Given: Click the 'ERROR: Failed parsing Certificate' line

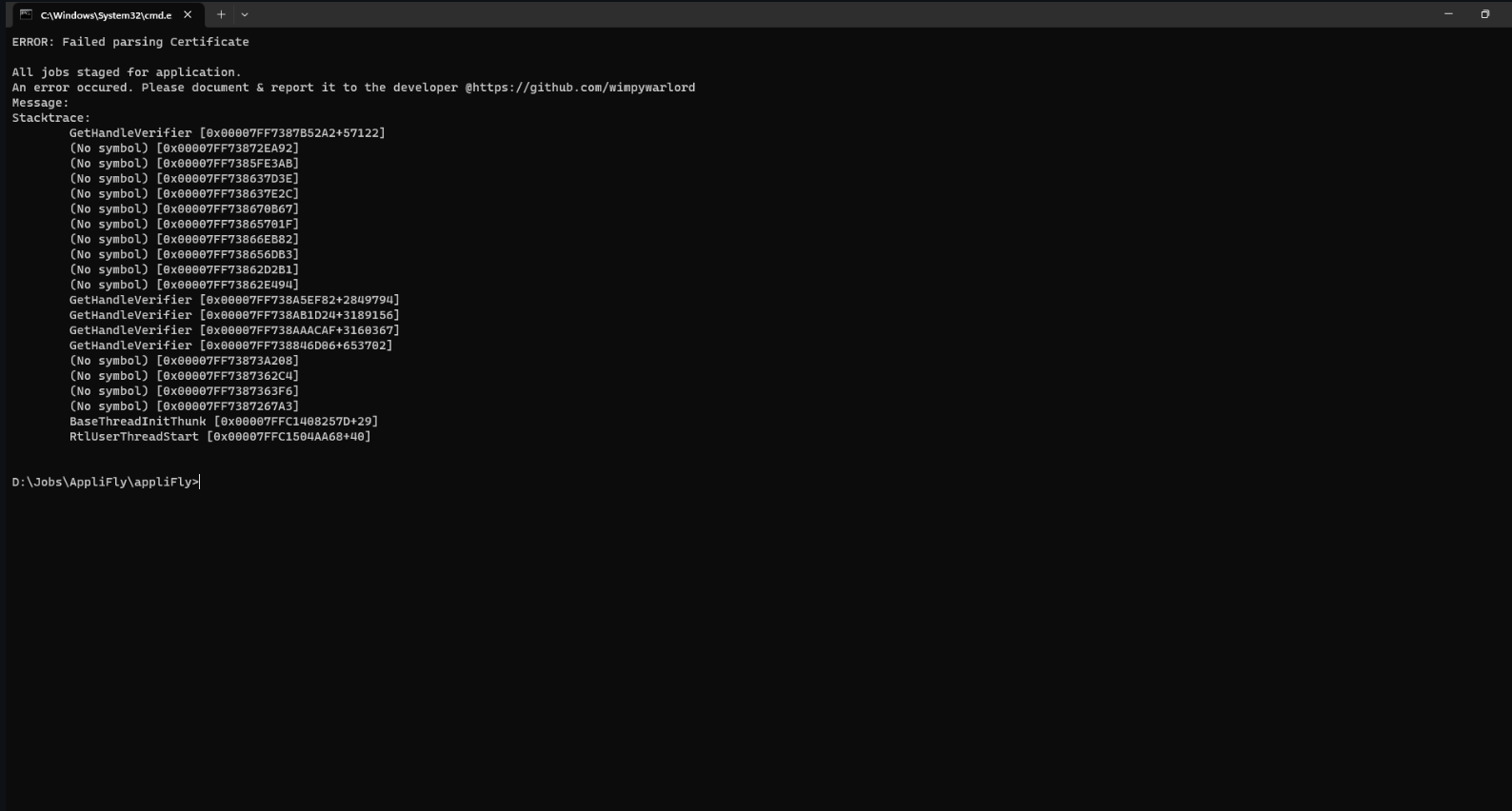Looking at the screenshot, I should click(x=130, y=42).
